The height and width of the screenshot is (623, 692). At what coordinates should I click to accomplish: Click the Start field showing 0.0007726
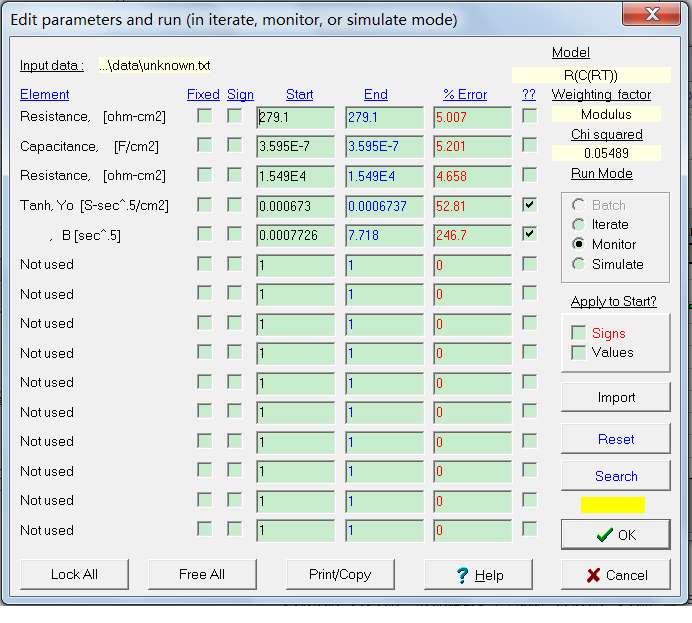295,235
